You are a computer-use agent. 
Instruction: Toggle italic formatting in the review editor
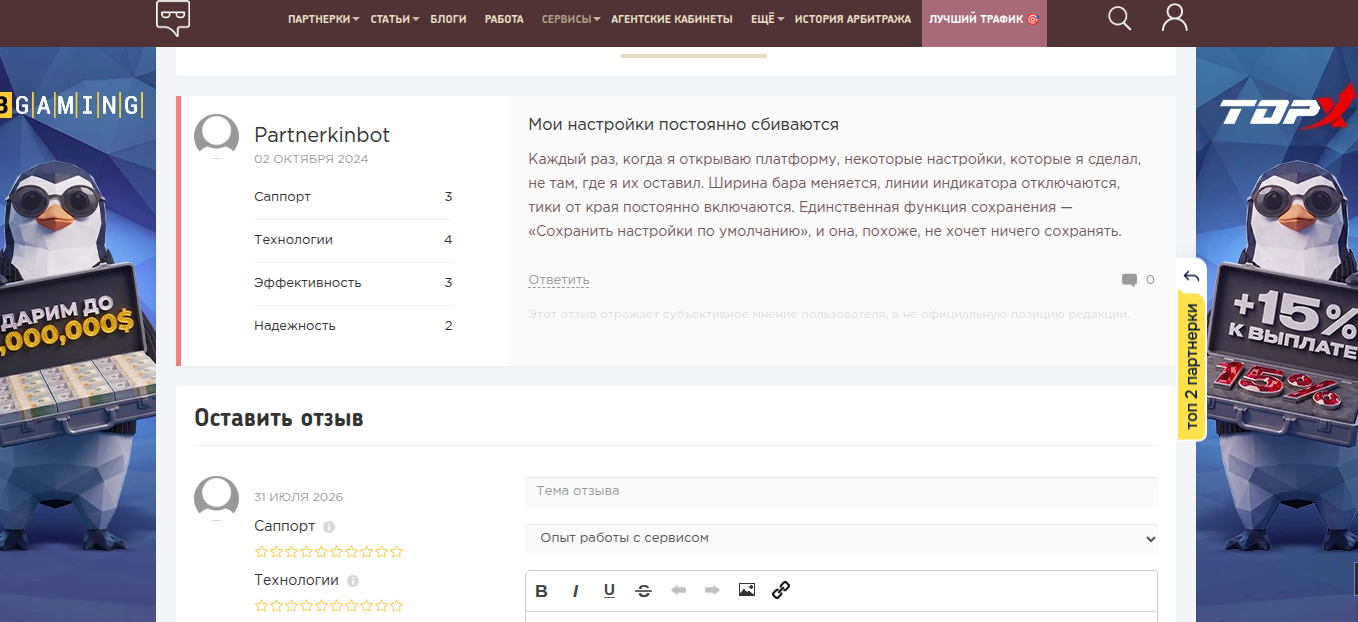575,591
